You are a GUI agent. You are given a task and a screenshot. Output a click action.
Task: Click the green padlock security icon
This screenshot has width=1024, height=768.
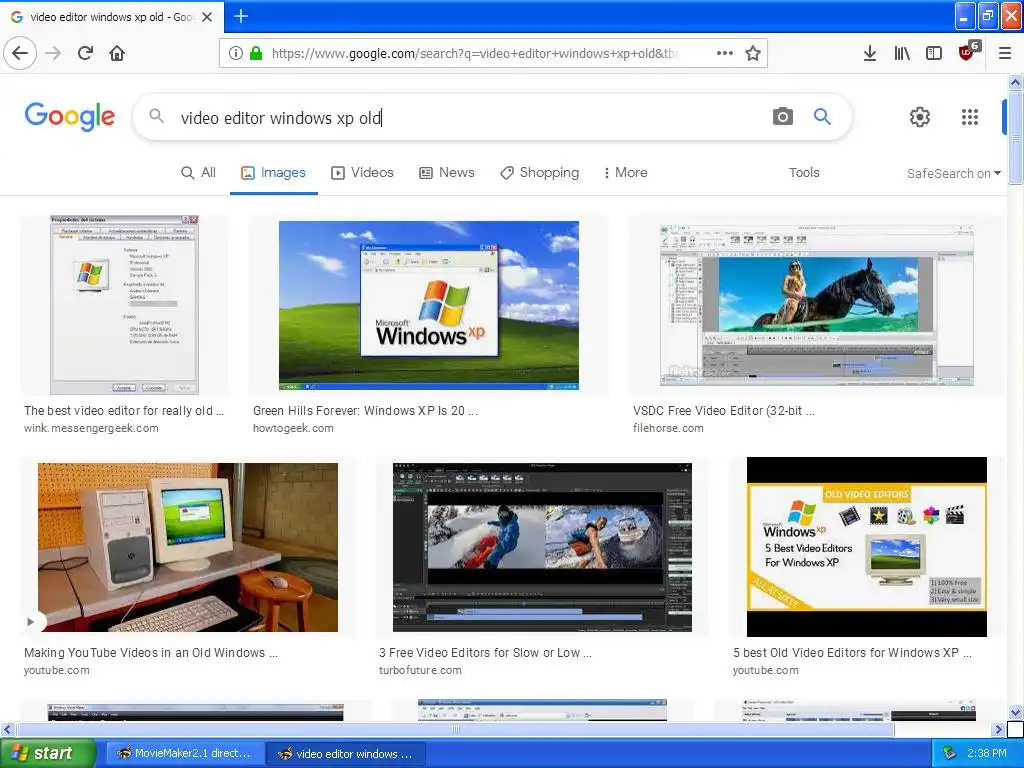256,54
